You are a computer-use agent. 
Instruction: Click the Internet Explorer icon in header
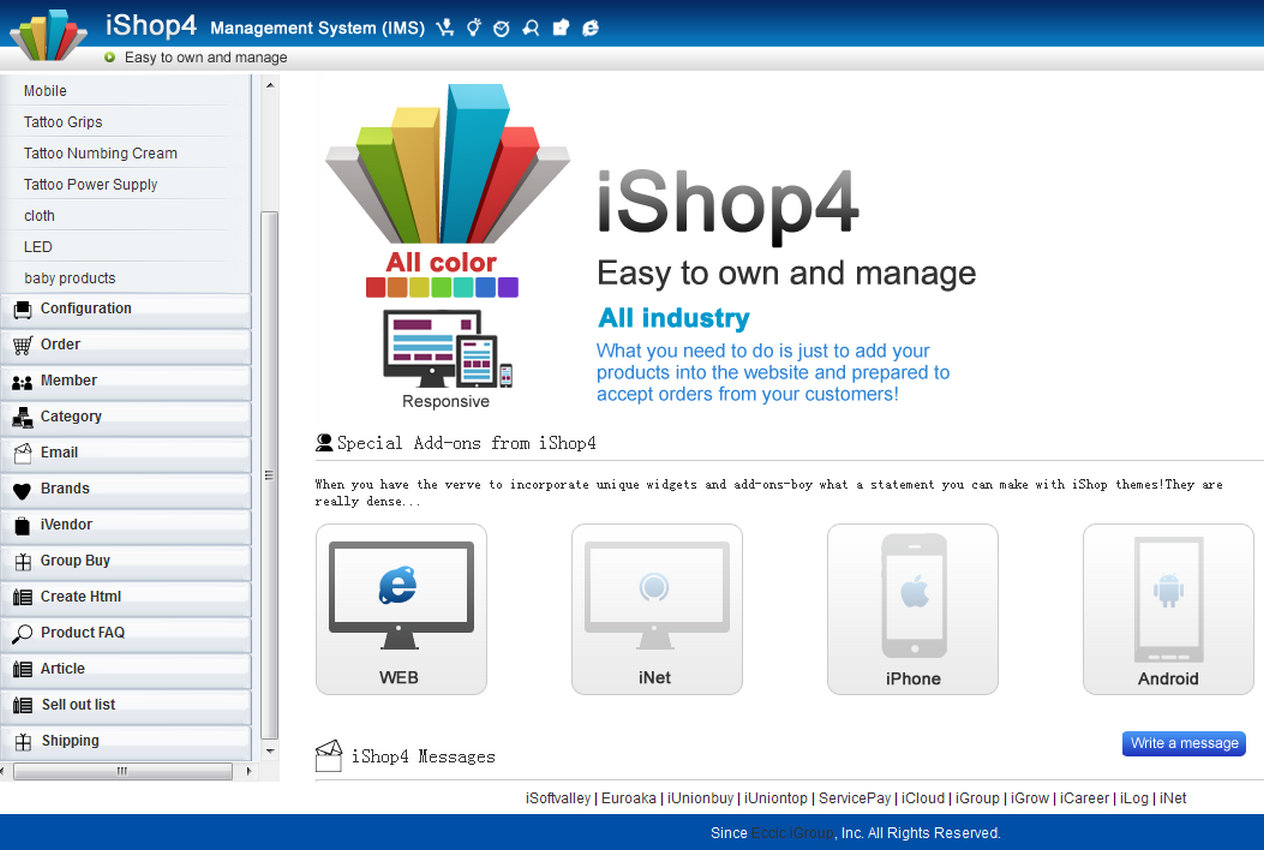click(x=591, y=28)
